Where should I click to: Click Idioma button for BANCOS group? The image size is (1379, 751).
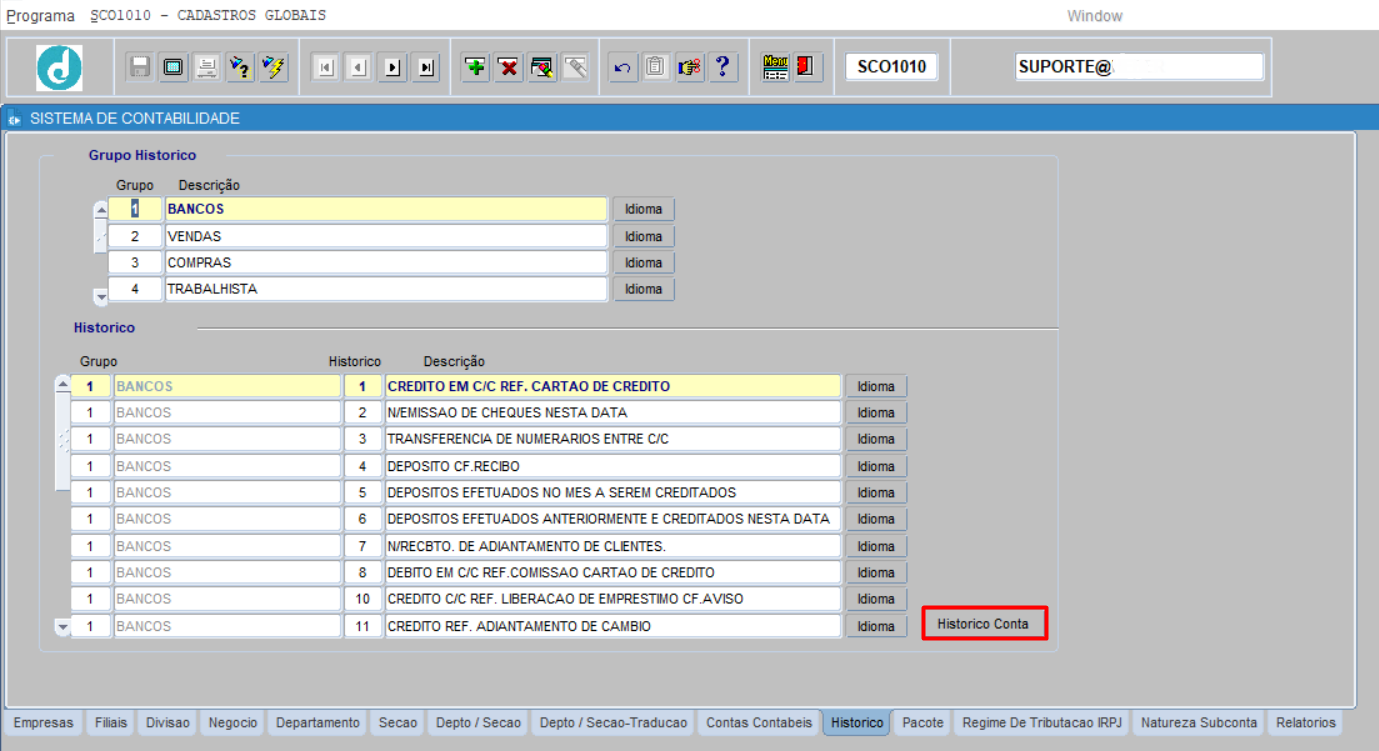644,210
